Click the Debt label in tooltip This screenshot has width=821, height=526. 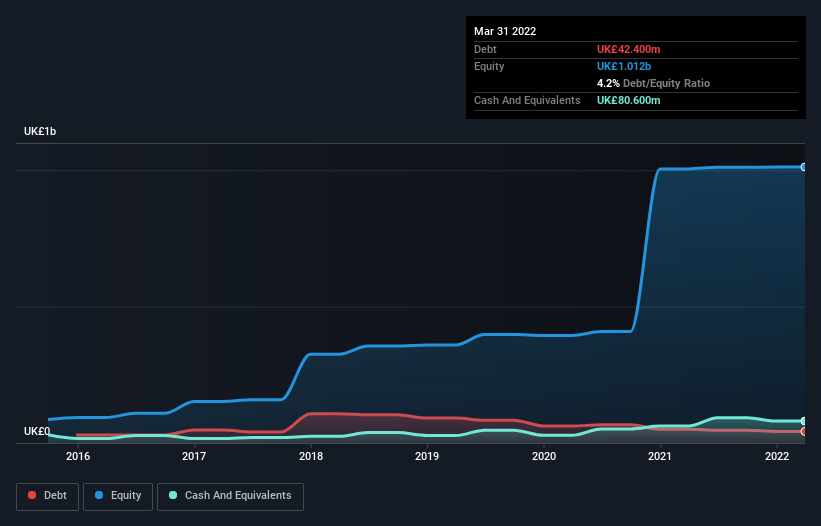[x=485, y=49]
